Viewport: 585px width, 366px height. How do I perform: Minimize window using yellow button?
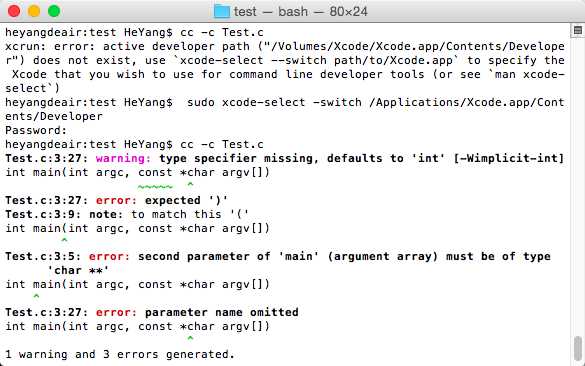pyautogui.click(x=34, y=11)
